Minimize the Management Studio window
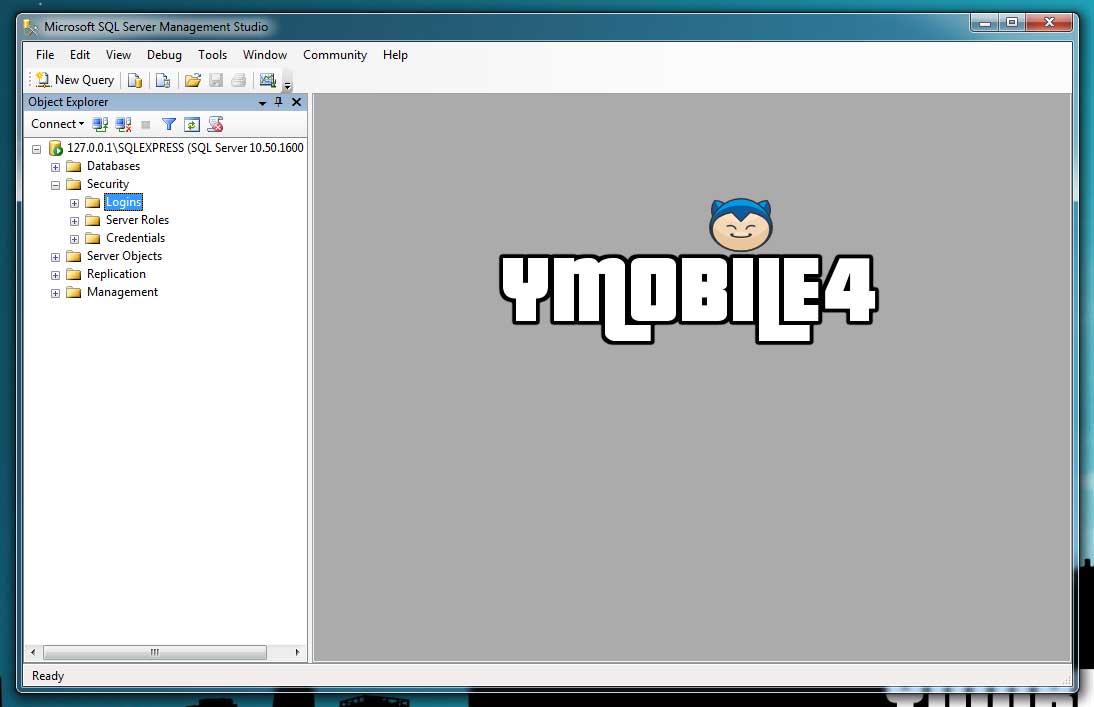 (984, 22)
